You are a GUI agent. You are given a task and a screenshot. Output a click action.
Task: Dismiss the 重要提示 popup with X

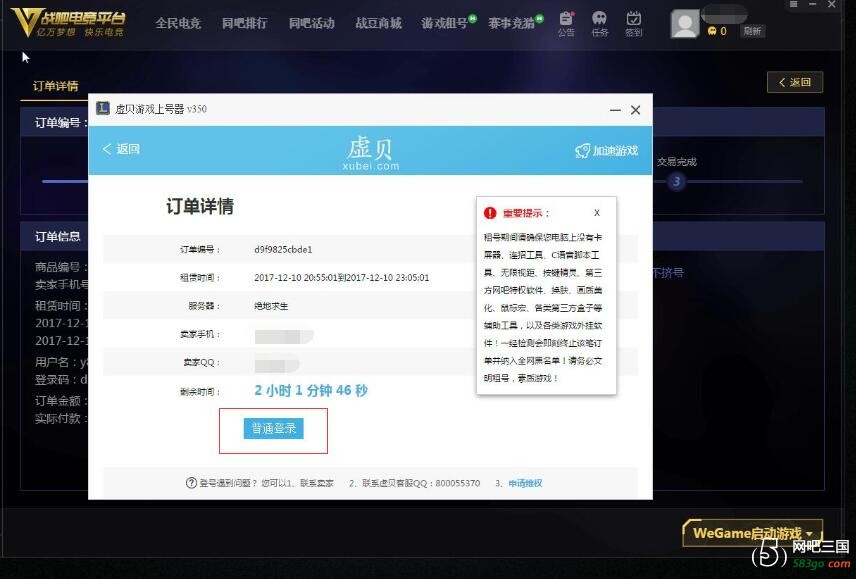(x=597, y=213)
